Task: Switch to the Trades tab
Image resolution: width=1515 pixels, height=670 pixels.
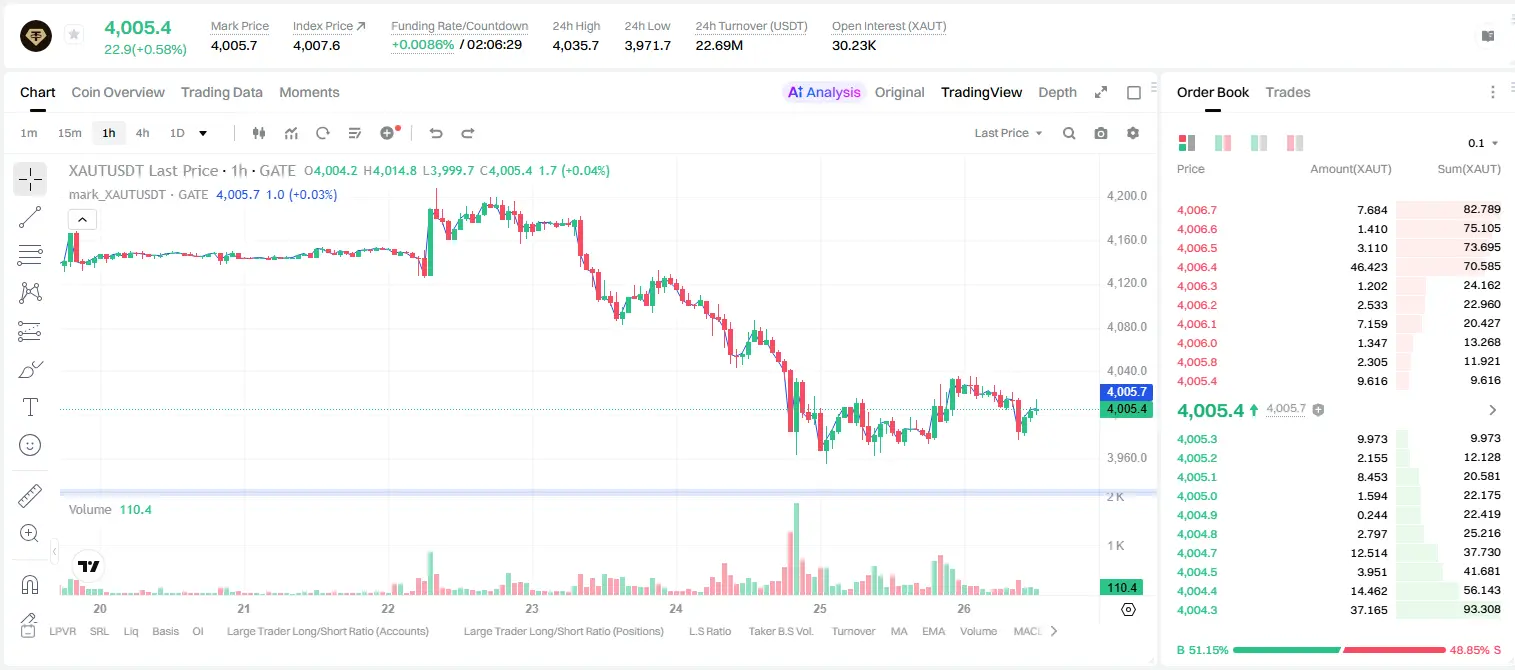Action: 1288,92
